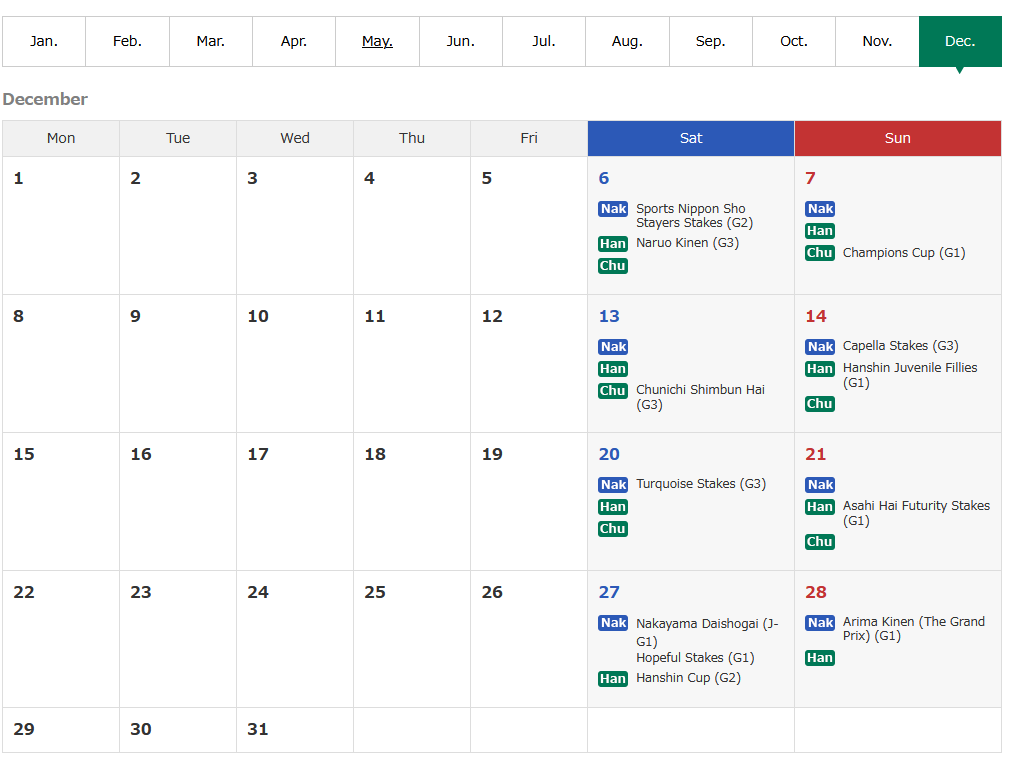Open the Aug. month tab

[x=627, y=41]
